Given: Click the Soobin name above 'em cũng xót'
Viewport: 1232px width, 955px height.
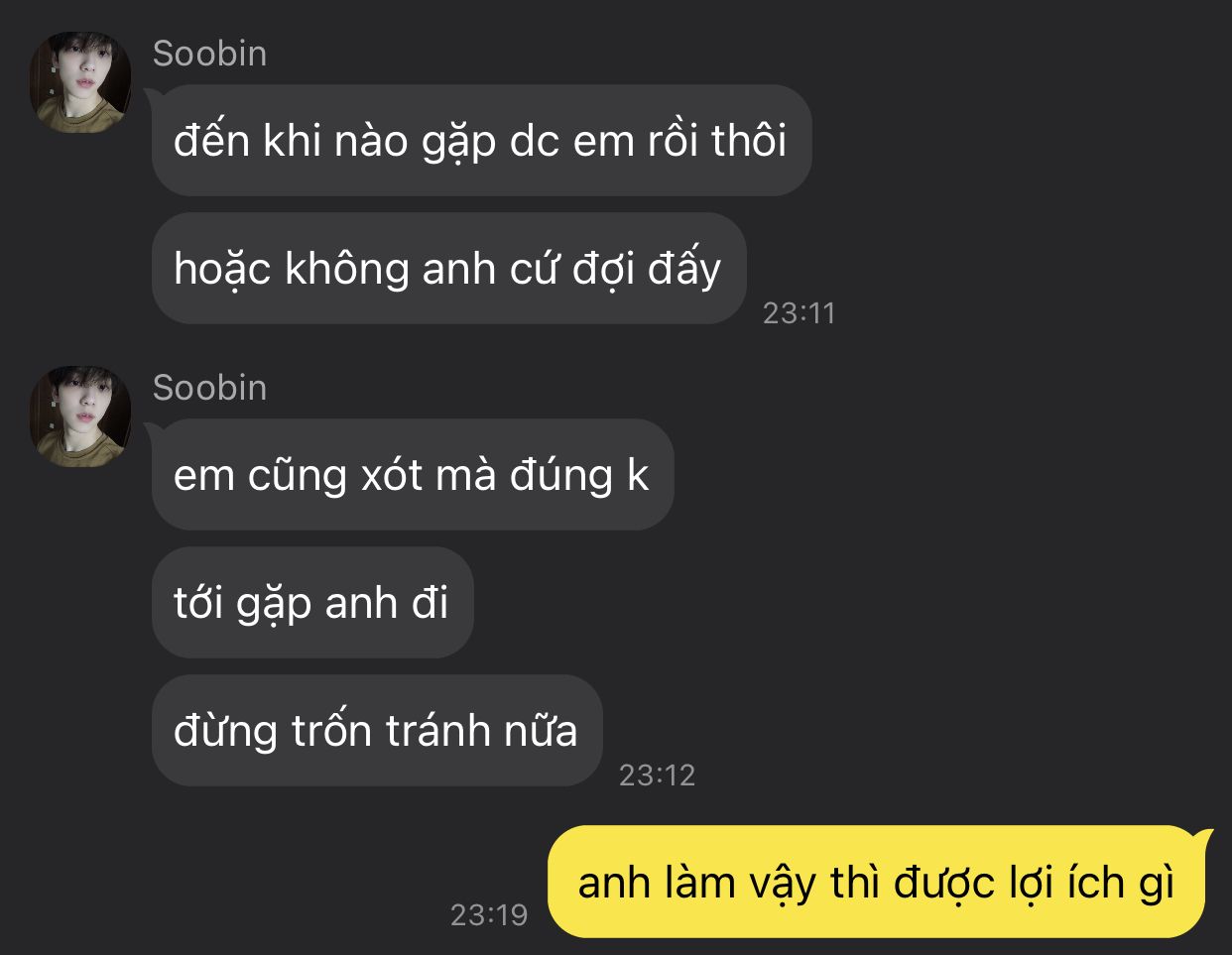Looking at the screenshot, I should (209, 388).
